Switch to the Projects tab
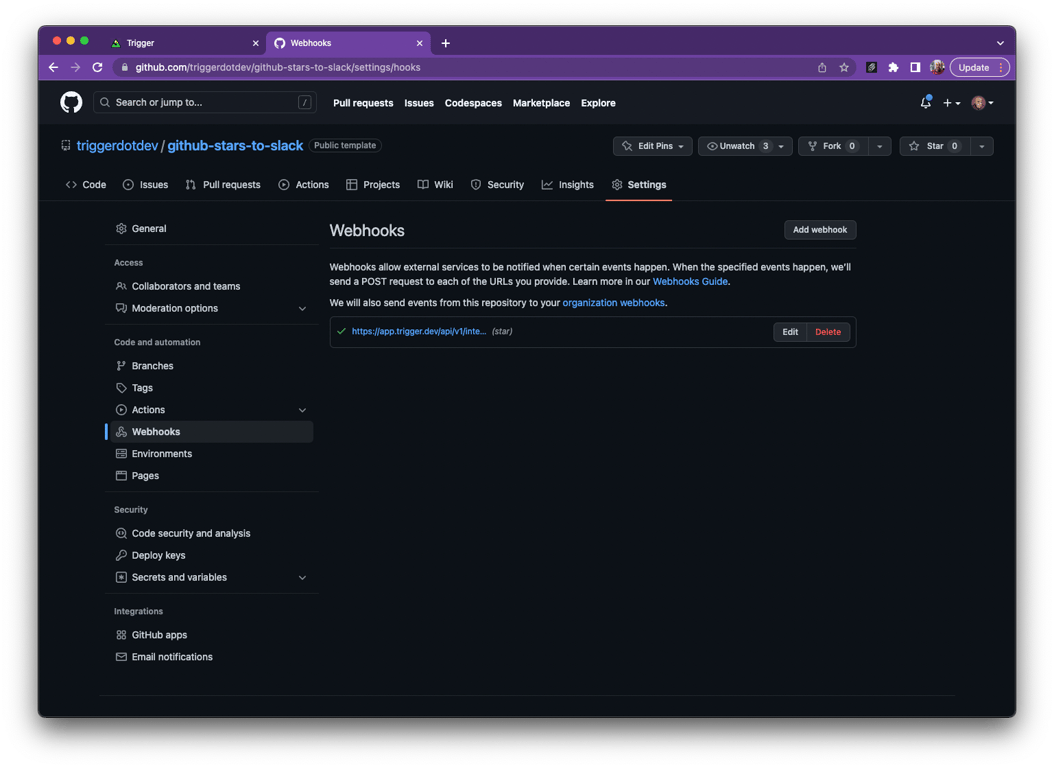 [373, 185]
